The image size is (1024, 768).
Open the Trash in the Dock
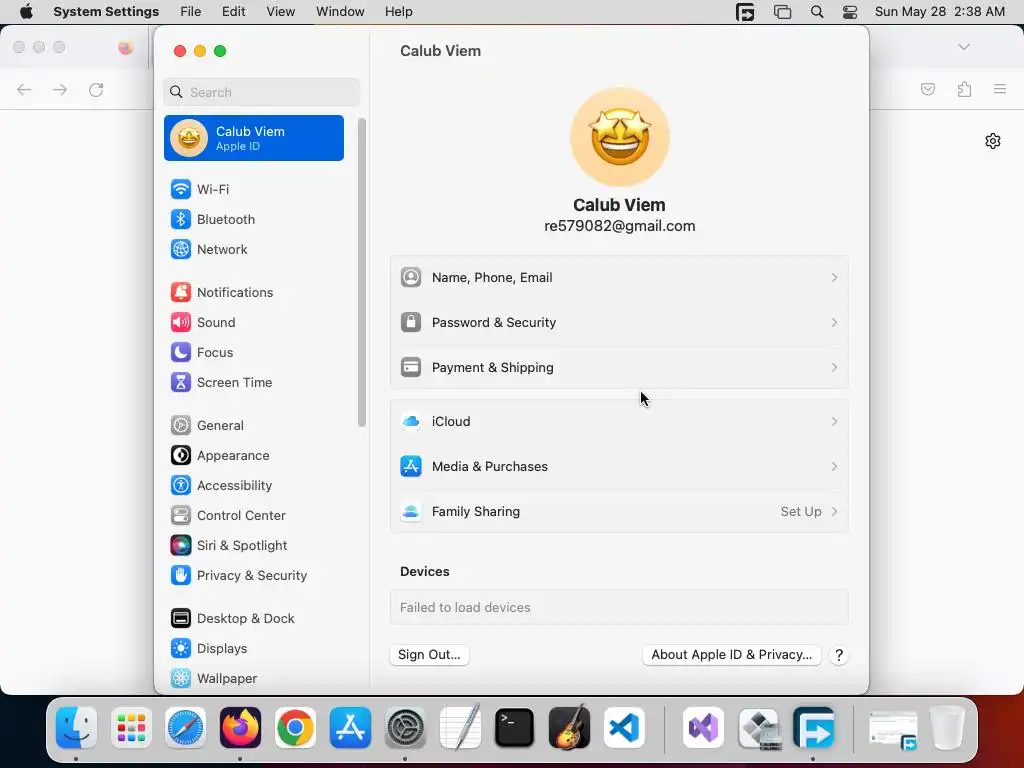coord(947,728)
